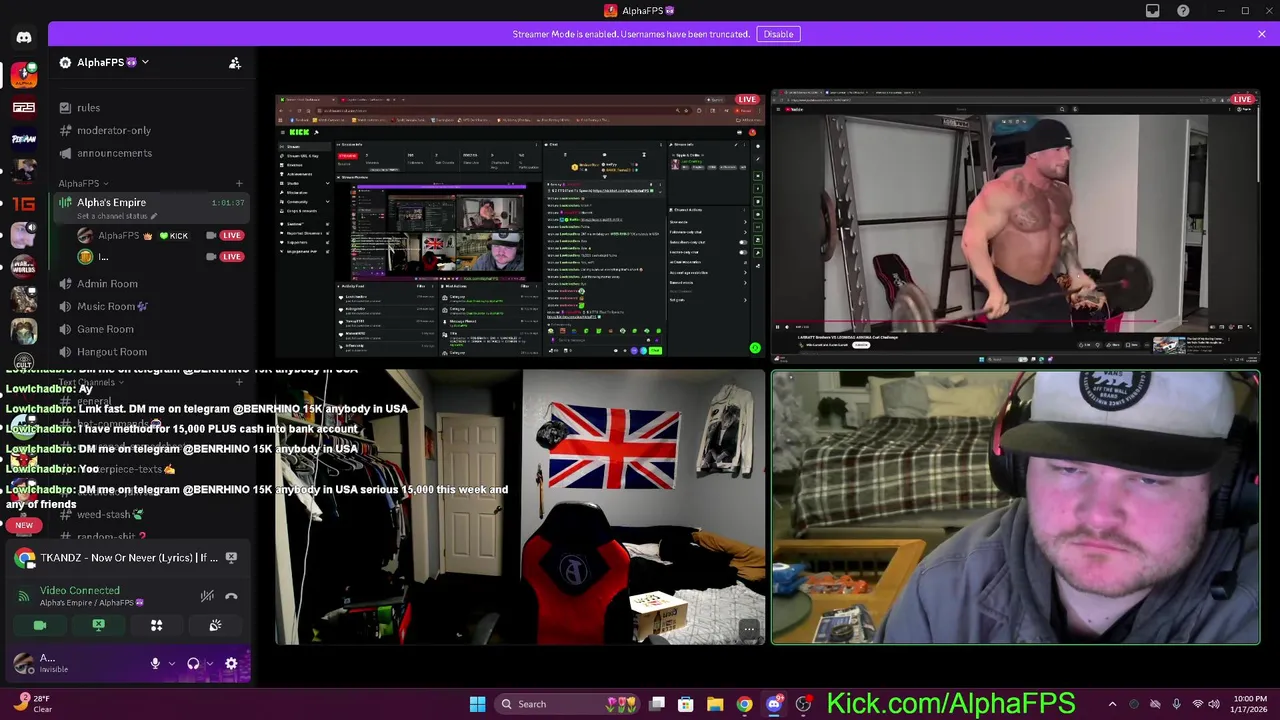Open headphone output options arrow

[x=209, y=663]
